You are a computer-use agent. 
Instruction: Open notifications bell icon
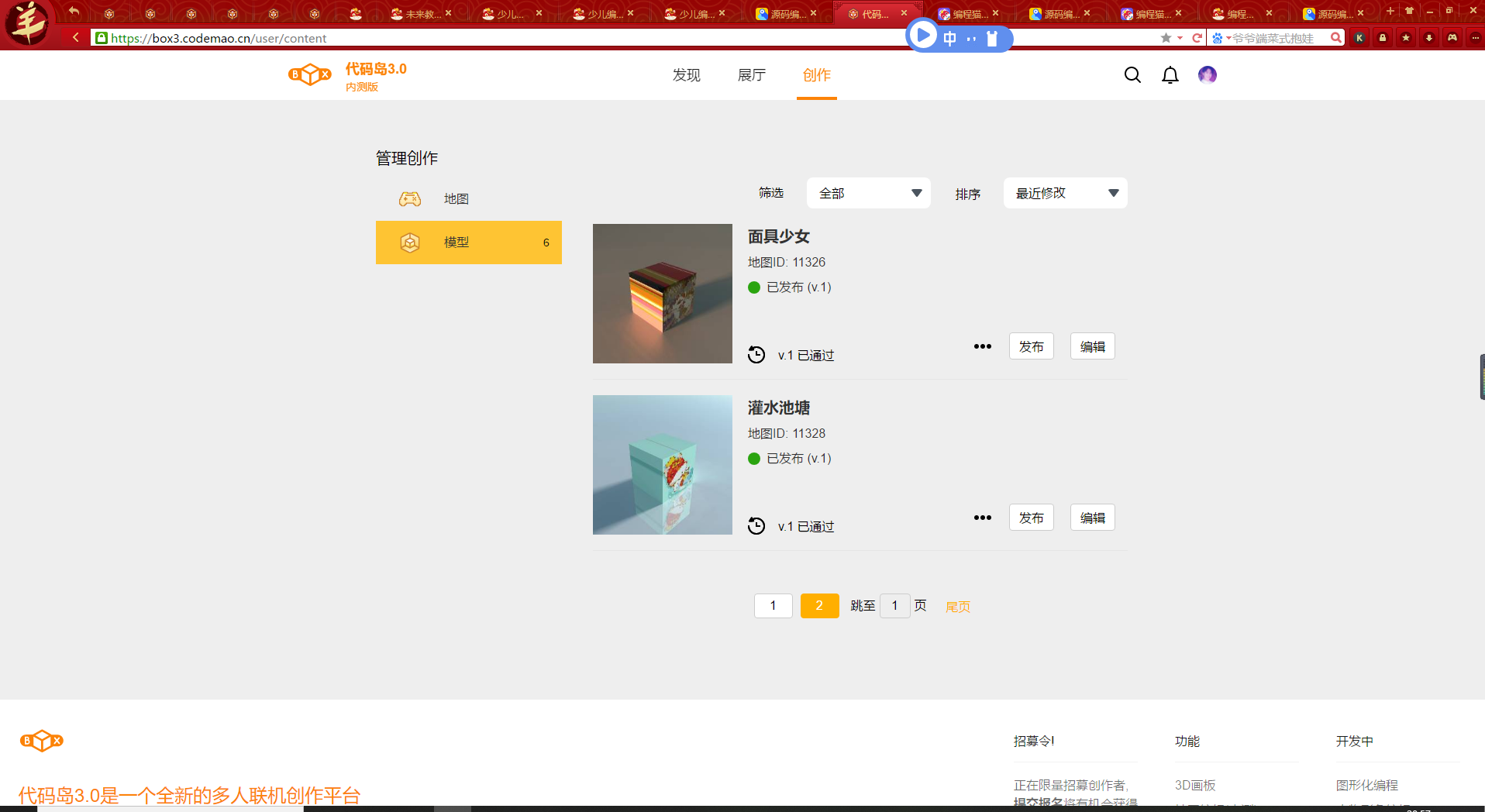tap(1170, 74)
